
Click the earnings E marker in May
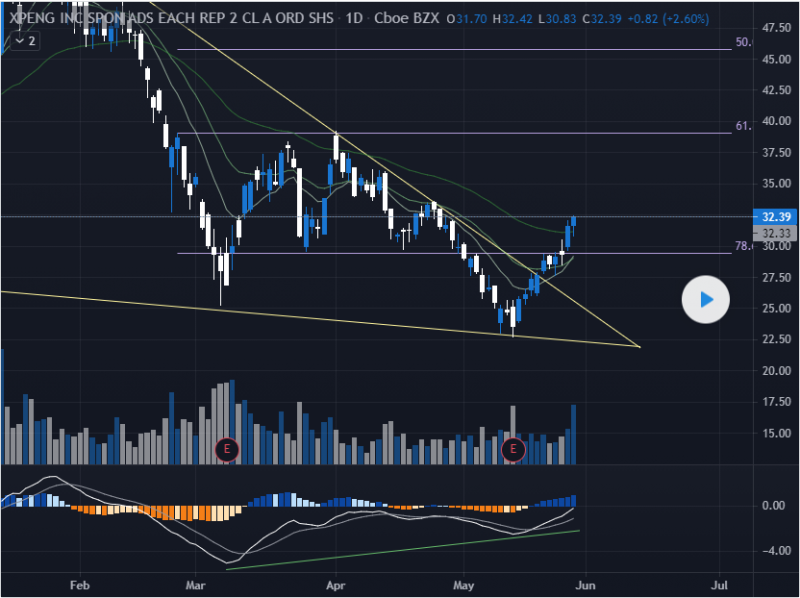[x=514, y=449]
